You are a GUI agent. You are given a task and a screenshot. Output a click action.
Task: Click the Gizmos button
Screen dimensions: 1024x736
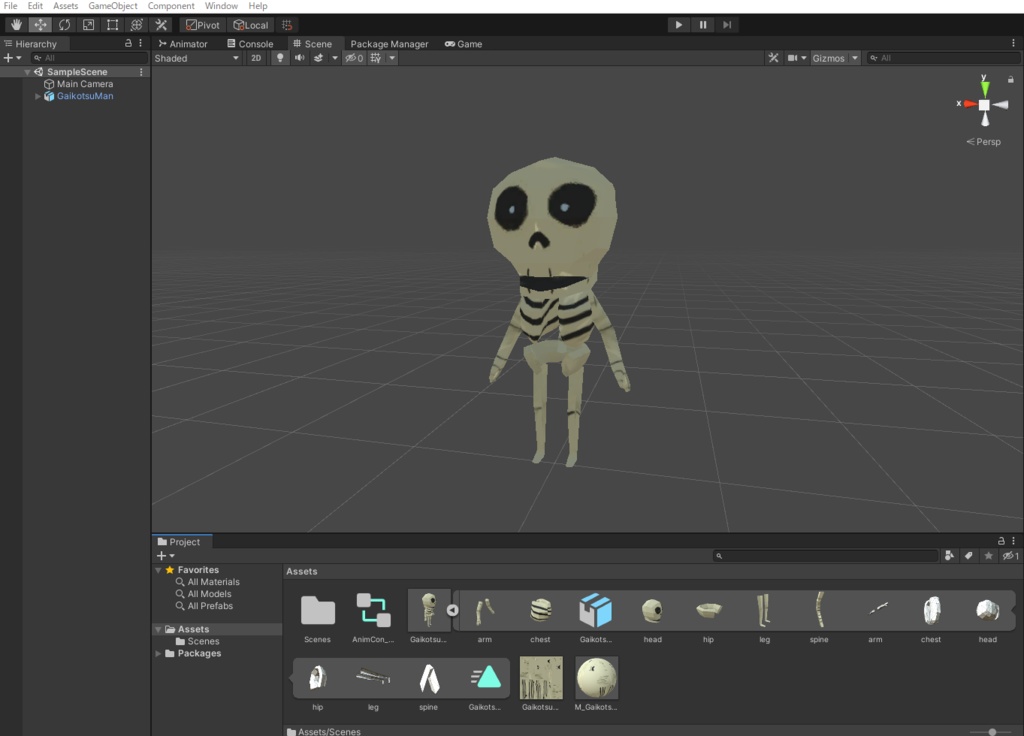tap(829, 58)
